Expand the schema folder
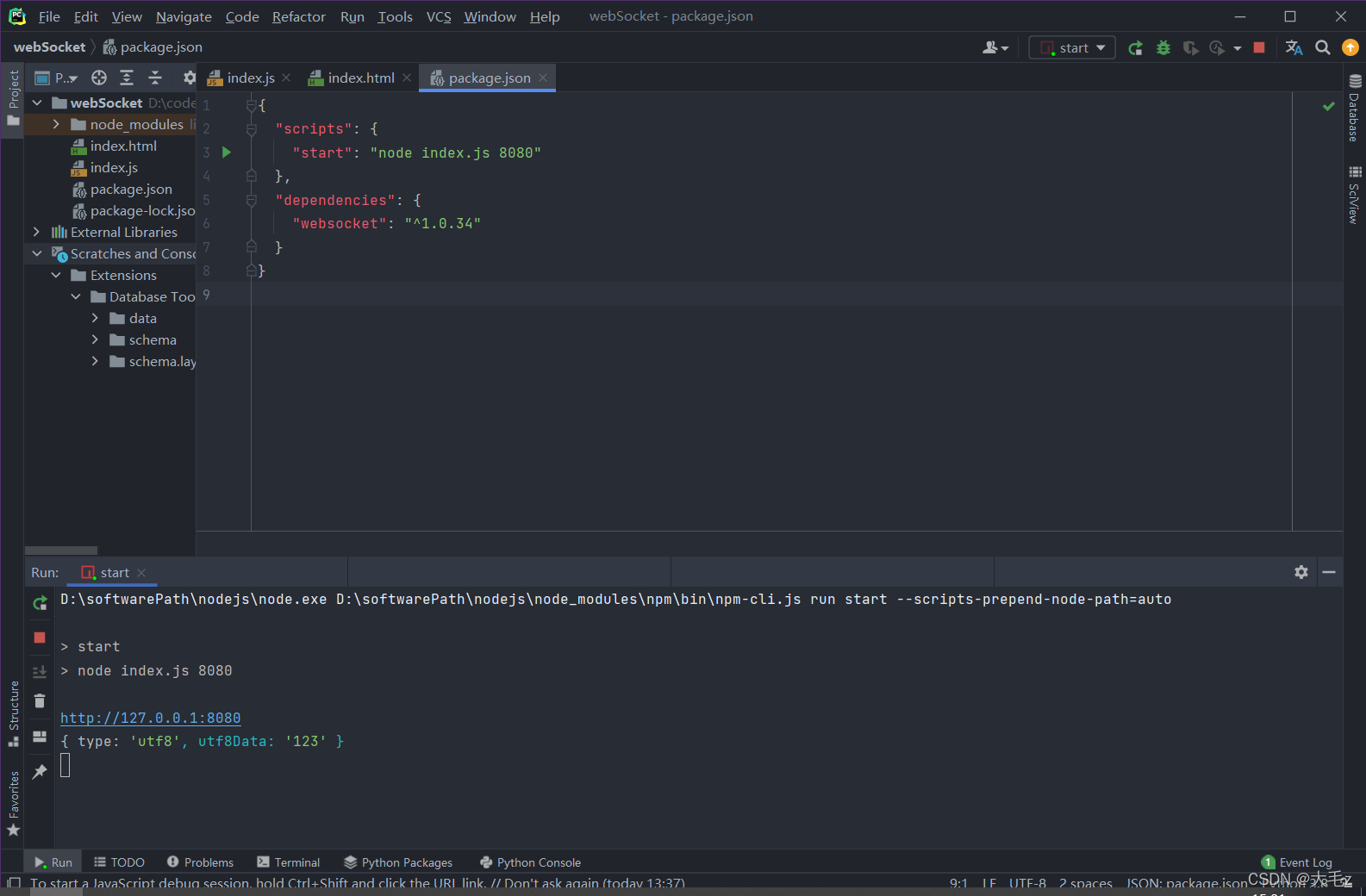This screenshot has height=896, width=1366. pyautogui.click(x=95, y=339)
